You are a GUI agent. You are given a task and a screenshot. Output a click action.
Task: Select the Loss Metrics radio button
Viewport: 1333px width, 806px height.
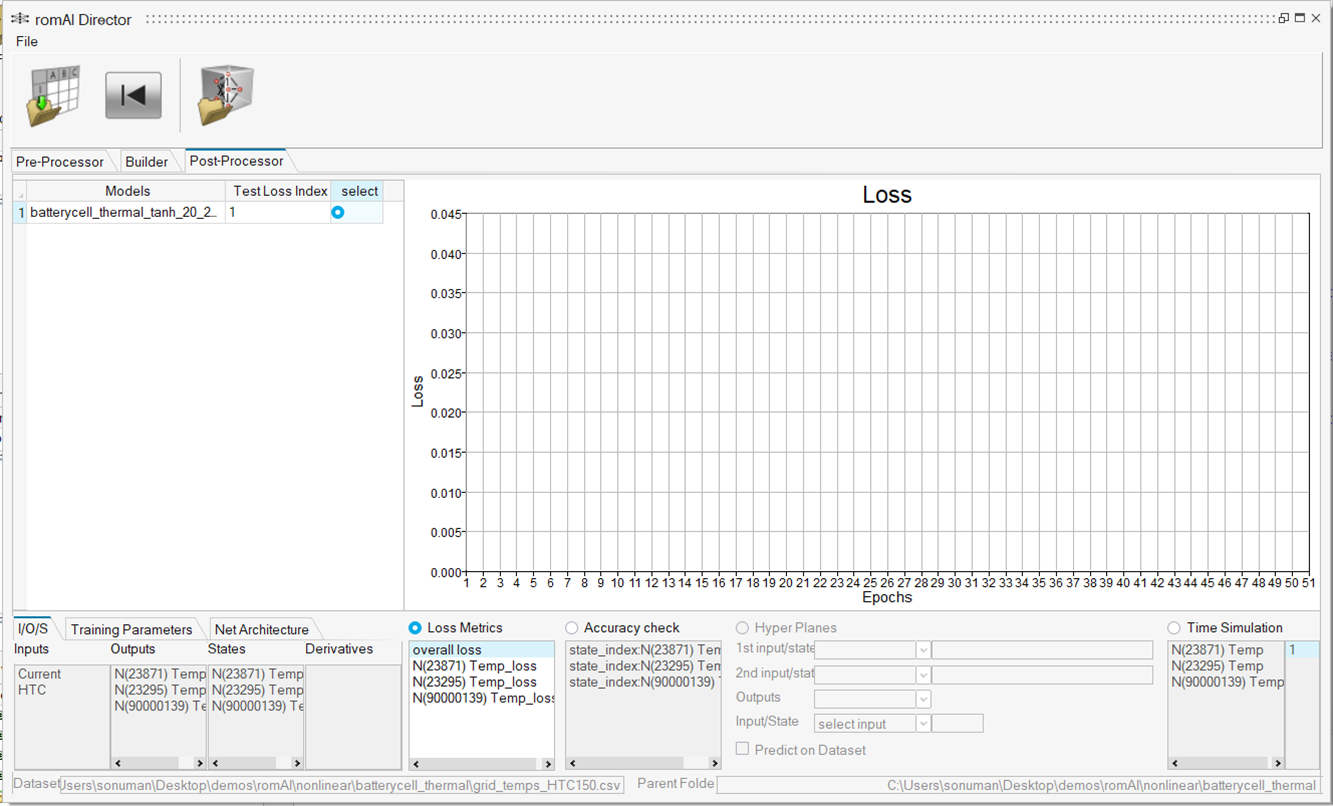[415, 628]
